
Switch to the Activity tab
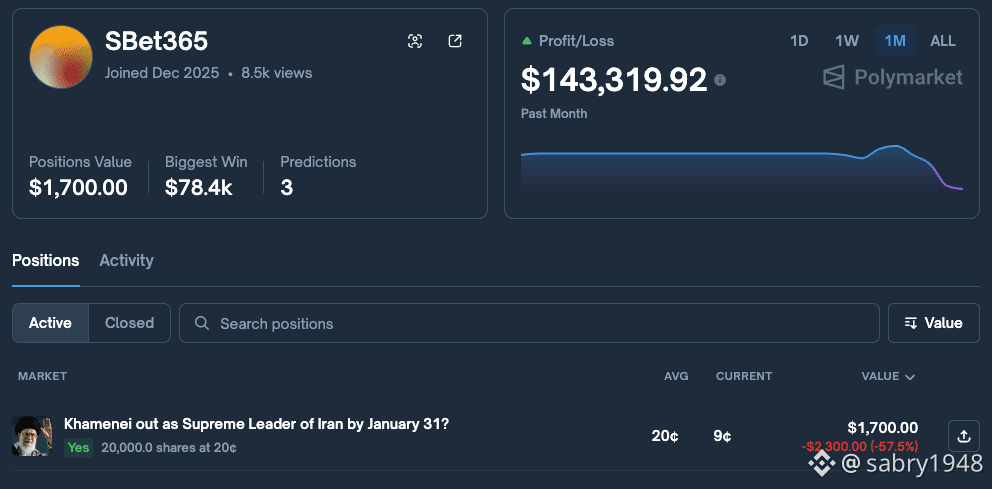tap(126, 260)
